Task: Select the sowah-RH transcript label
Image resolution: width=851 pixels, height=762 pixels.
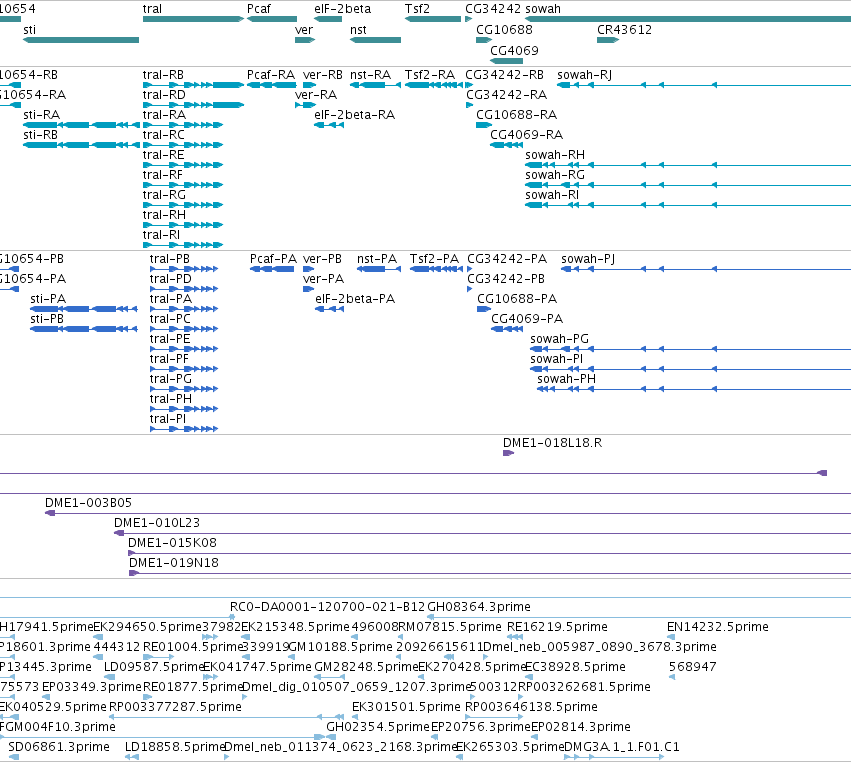Action: point(555,155)
